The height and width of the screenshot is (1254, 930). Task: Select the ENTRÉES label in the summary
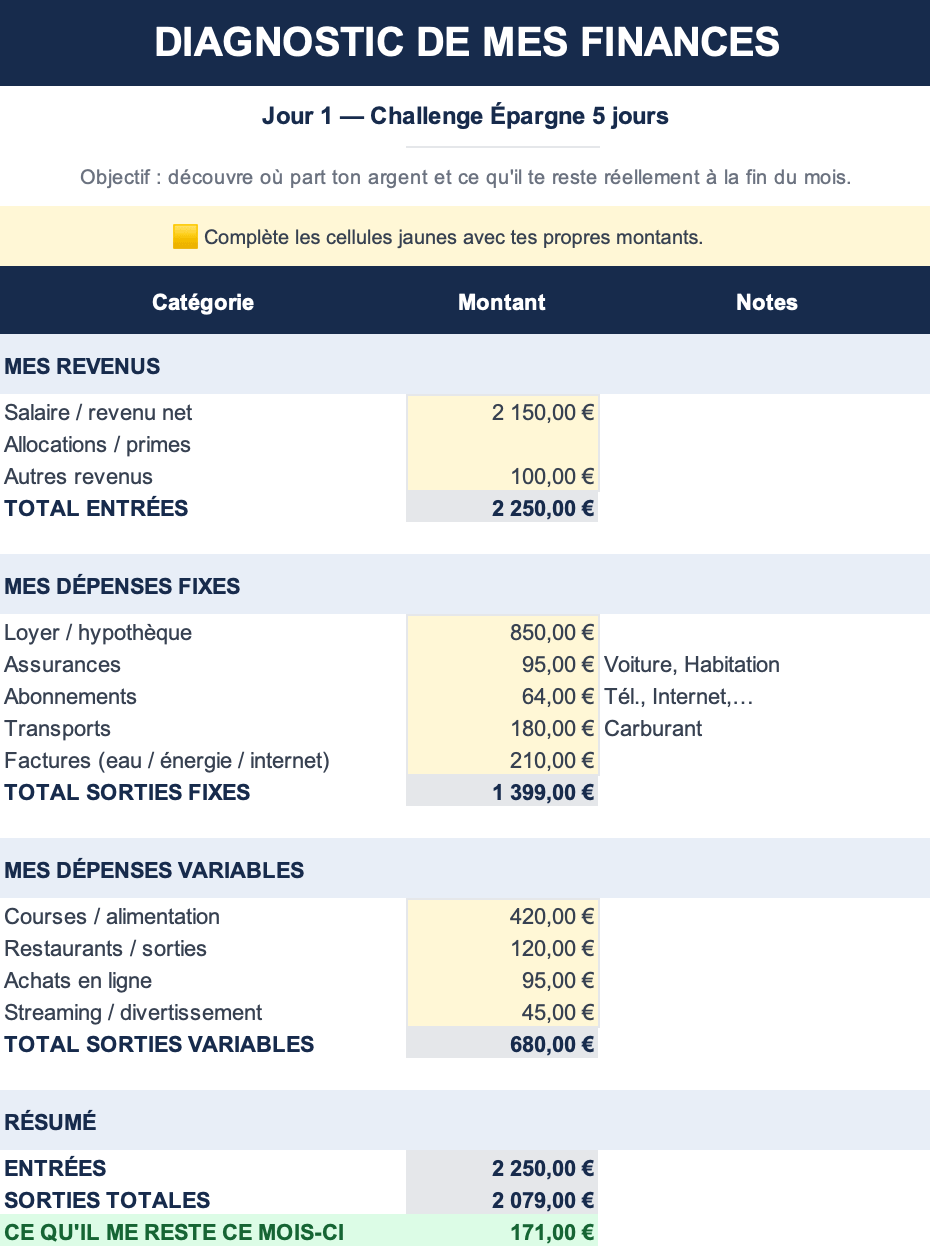tap(55, 1168)
